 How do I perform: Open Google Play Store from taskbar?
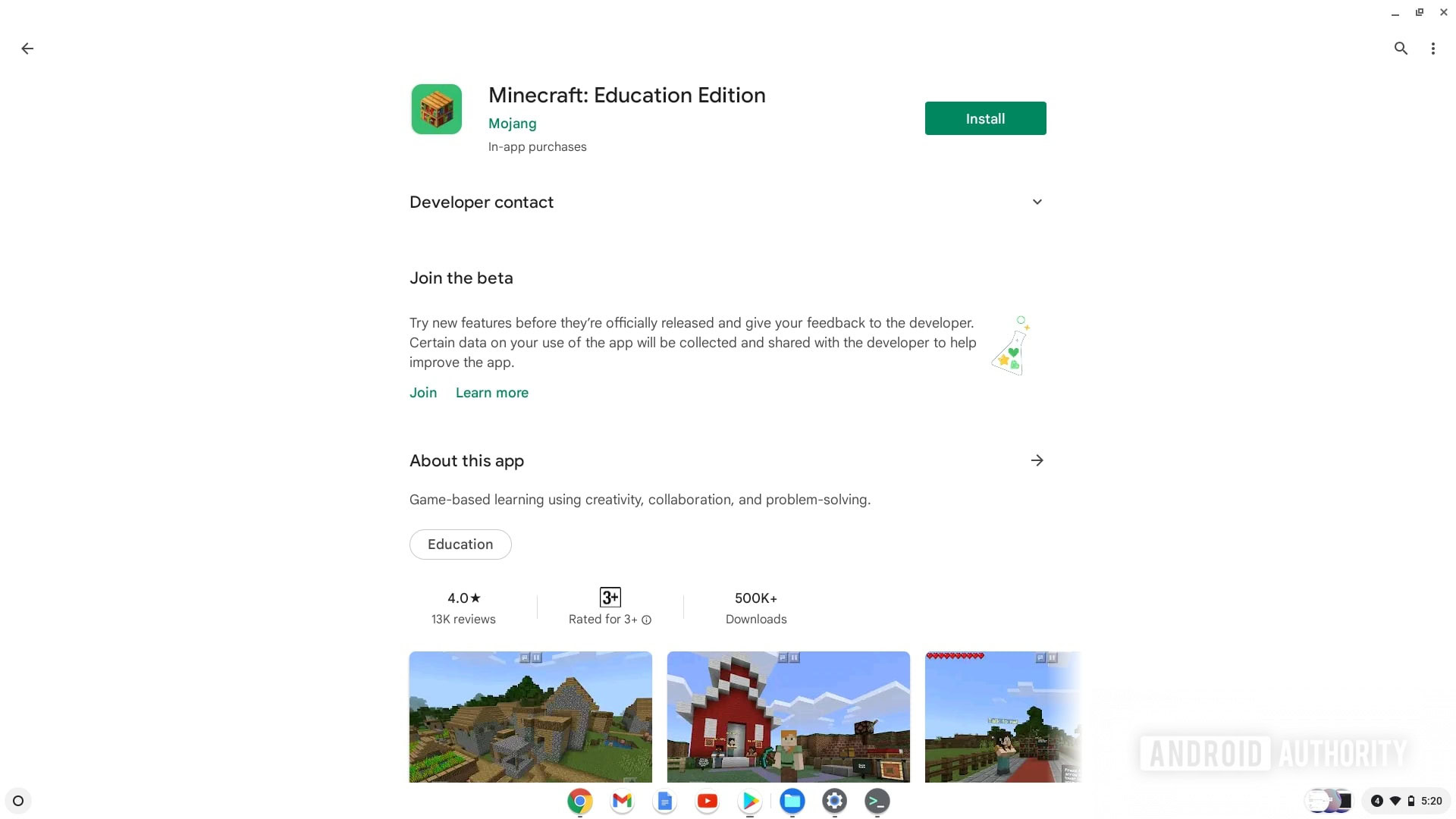coord(750,800)
